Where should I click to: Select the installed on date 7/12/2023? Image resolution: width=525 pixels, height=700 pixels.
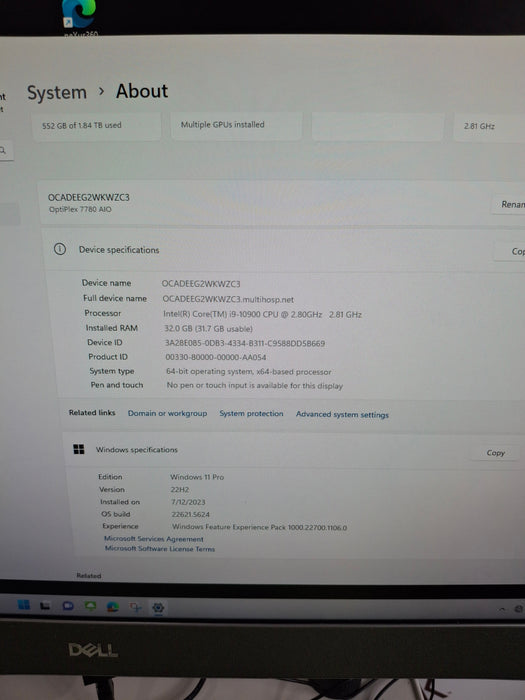188,502
